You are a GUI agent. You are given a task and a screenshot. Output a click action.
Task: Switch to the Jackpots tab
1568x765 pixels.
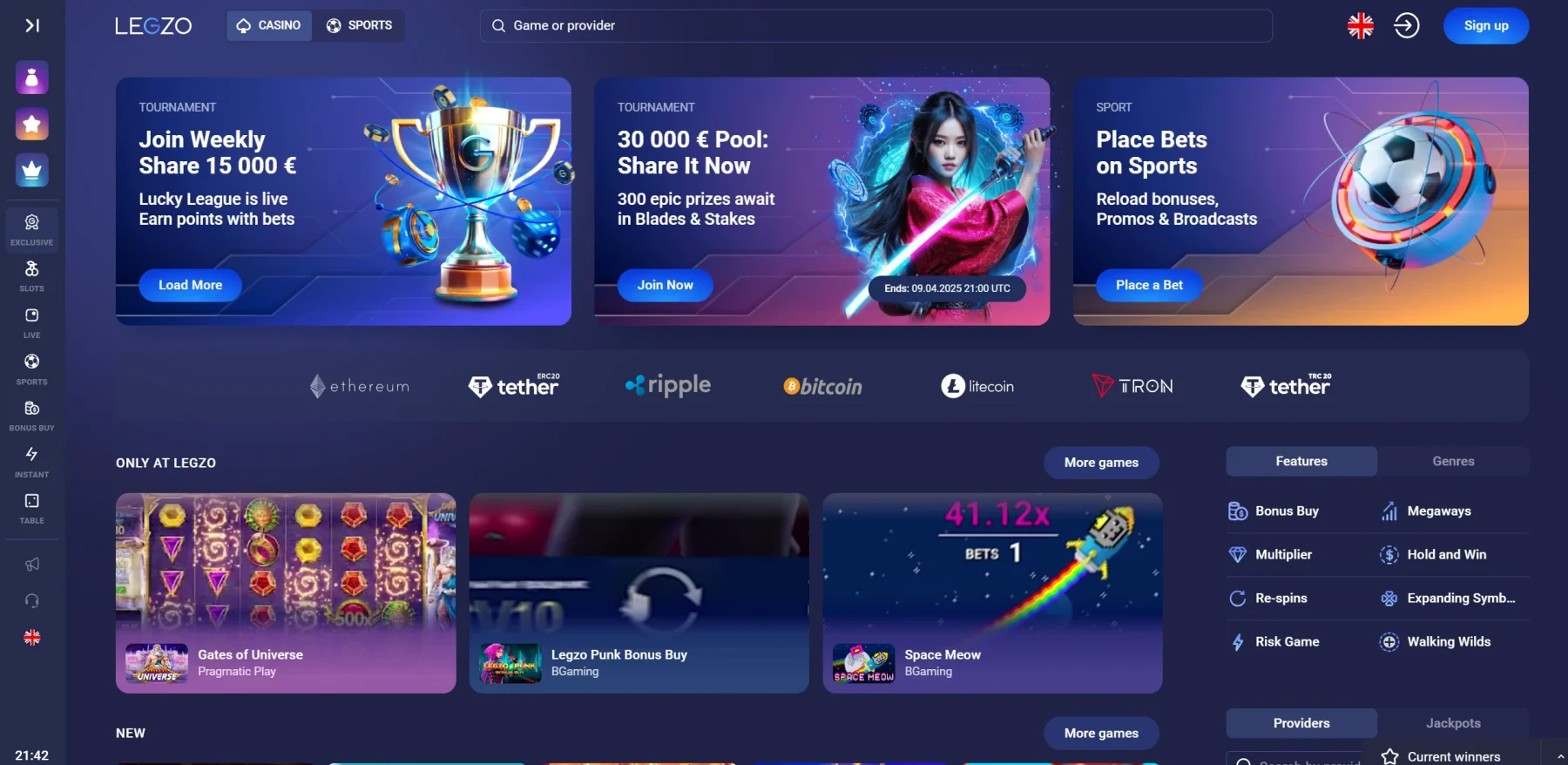[x=1453, y=723]
